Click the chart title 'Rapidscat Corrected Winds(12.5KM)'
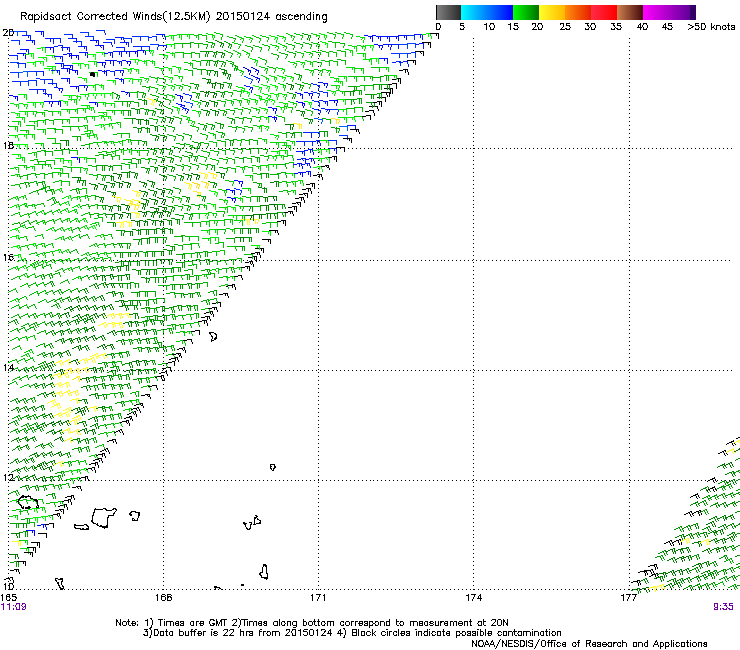 click(x=115, y=17)
